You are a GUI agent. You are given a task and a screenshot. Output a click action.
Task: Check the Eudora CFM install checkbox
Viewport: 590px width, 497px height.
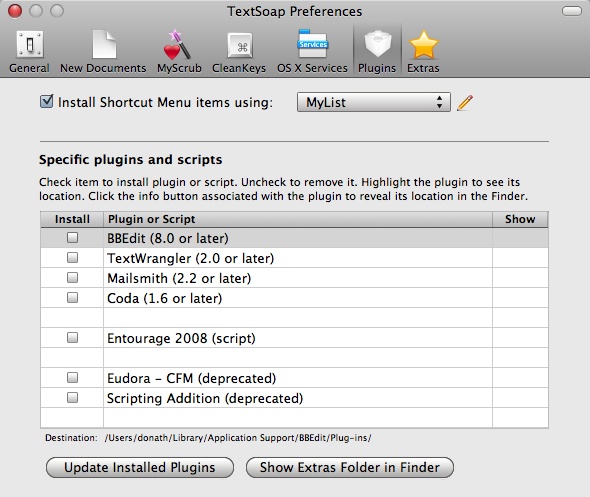[72, 377]
